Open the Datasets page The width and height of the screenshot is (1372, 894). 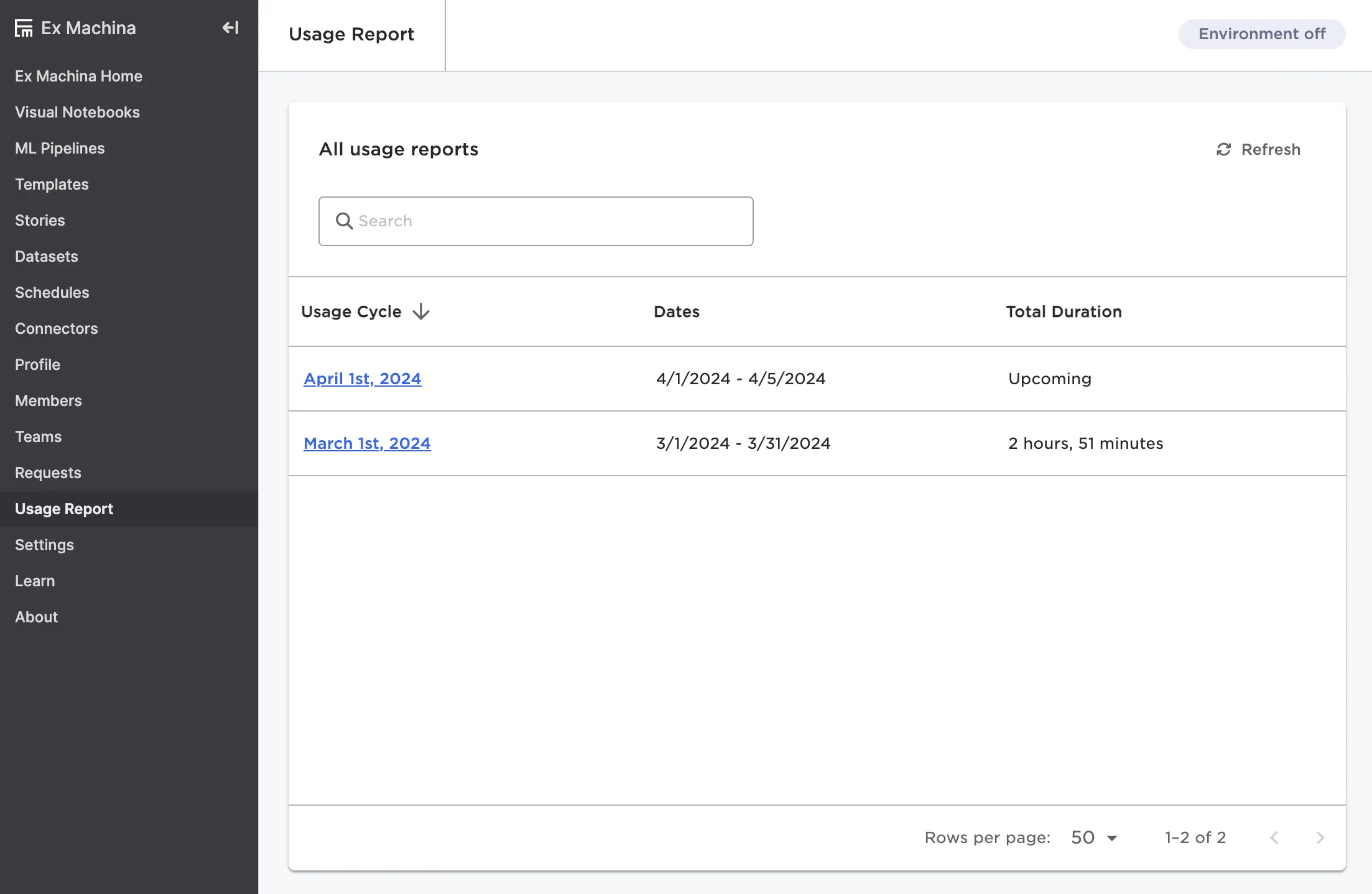[47, 256]
